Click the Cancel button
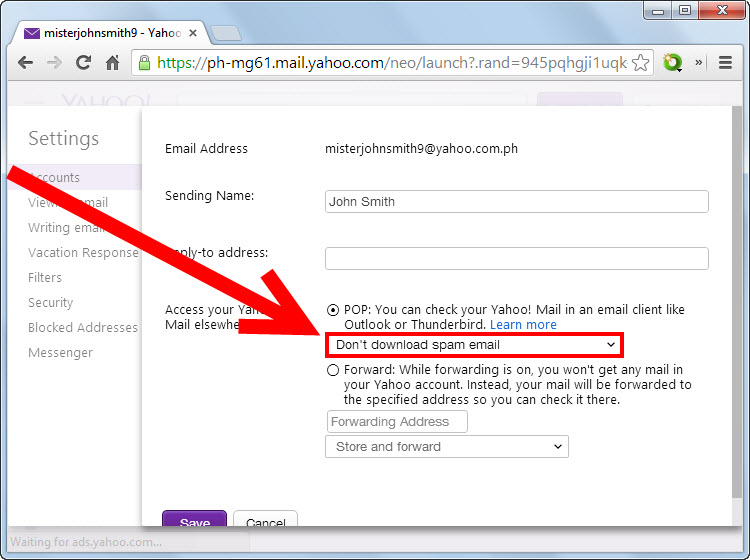Viewport: 750px width, 560px height. [265, 519]
